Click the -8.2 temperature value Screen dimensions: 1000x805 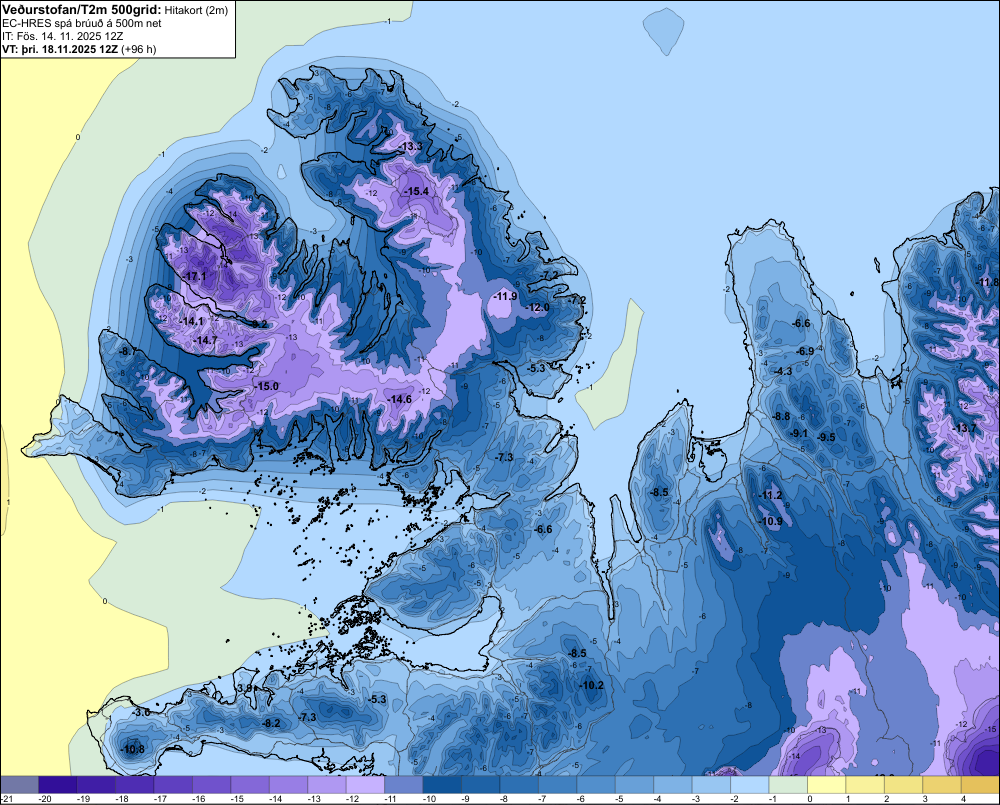(272, 723)
